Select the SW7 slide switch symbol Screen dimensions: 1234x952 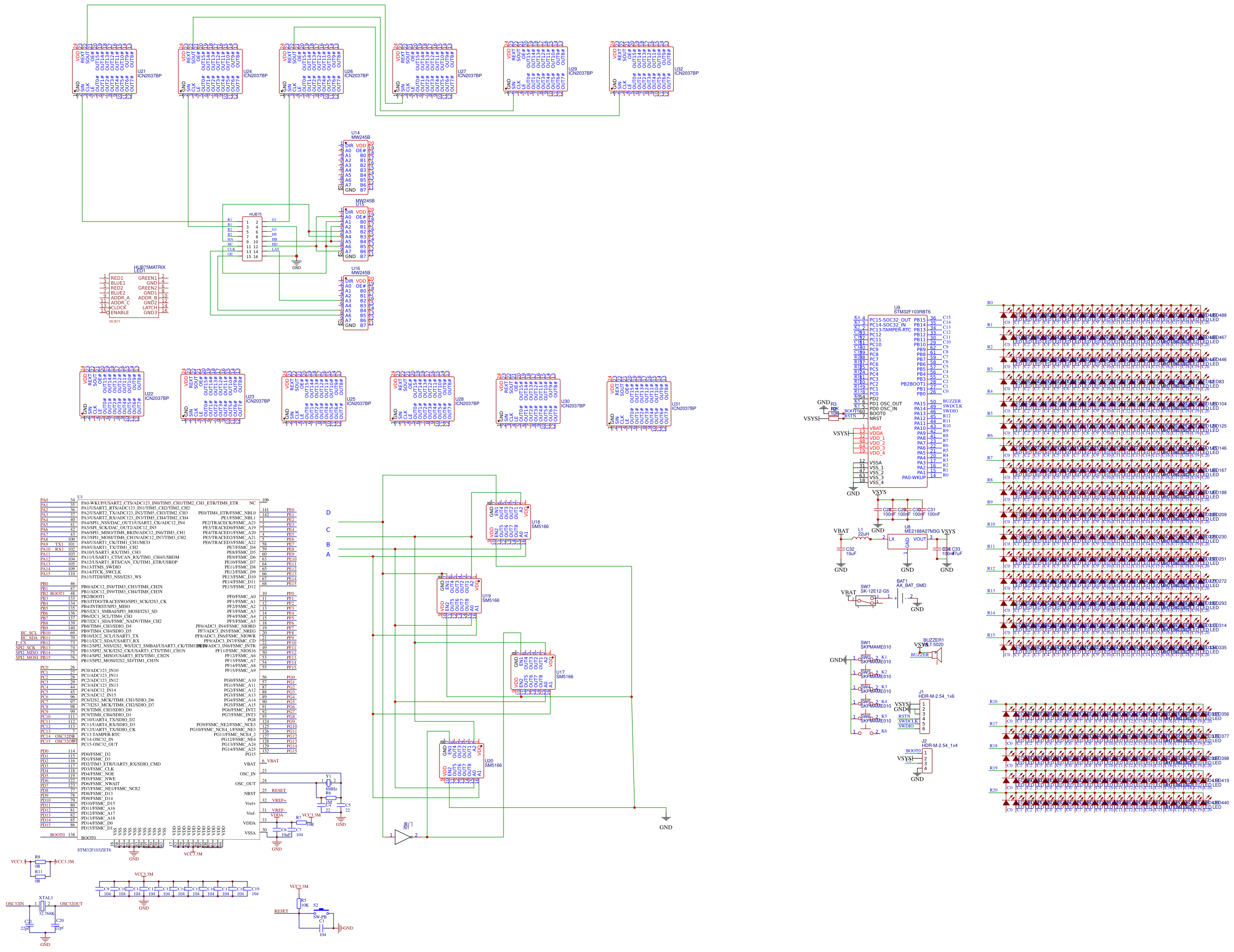pos(865,600)
